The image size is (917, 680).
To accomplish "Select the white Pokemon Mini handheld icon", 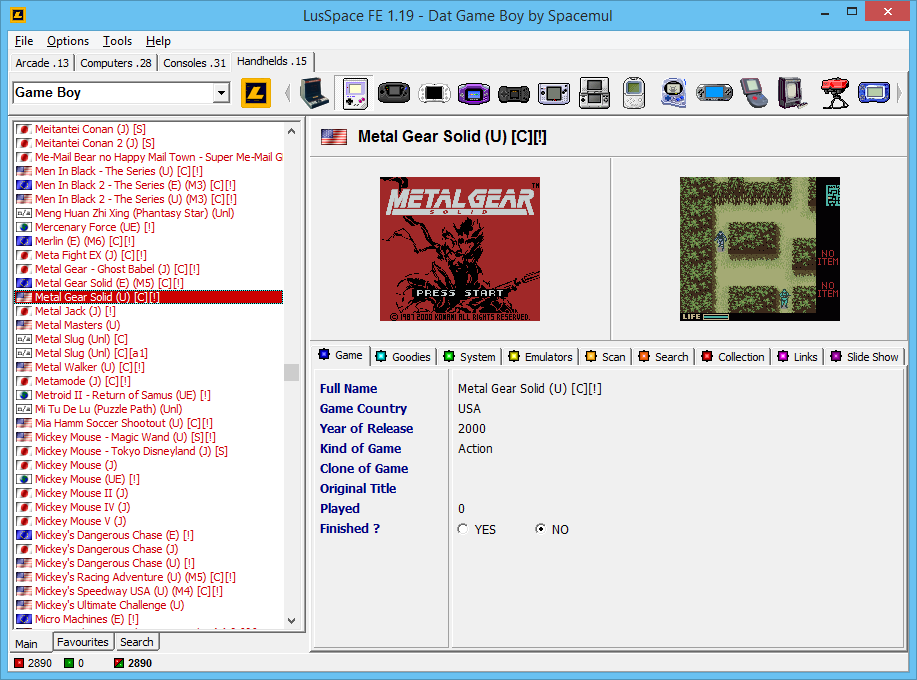I will [633, 93].
